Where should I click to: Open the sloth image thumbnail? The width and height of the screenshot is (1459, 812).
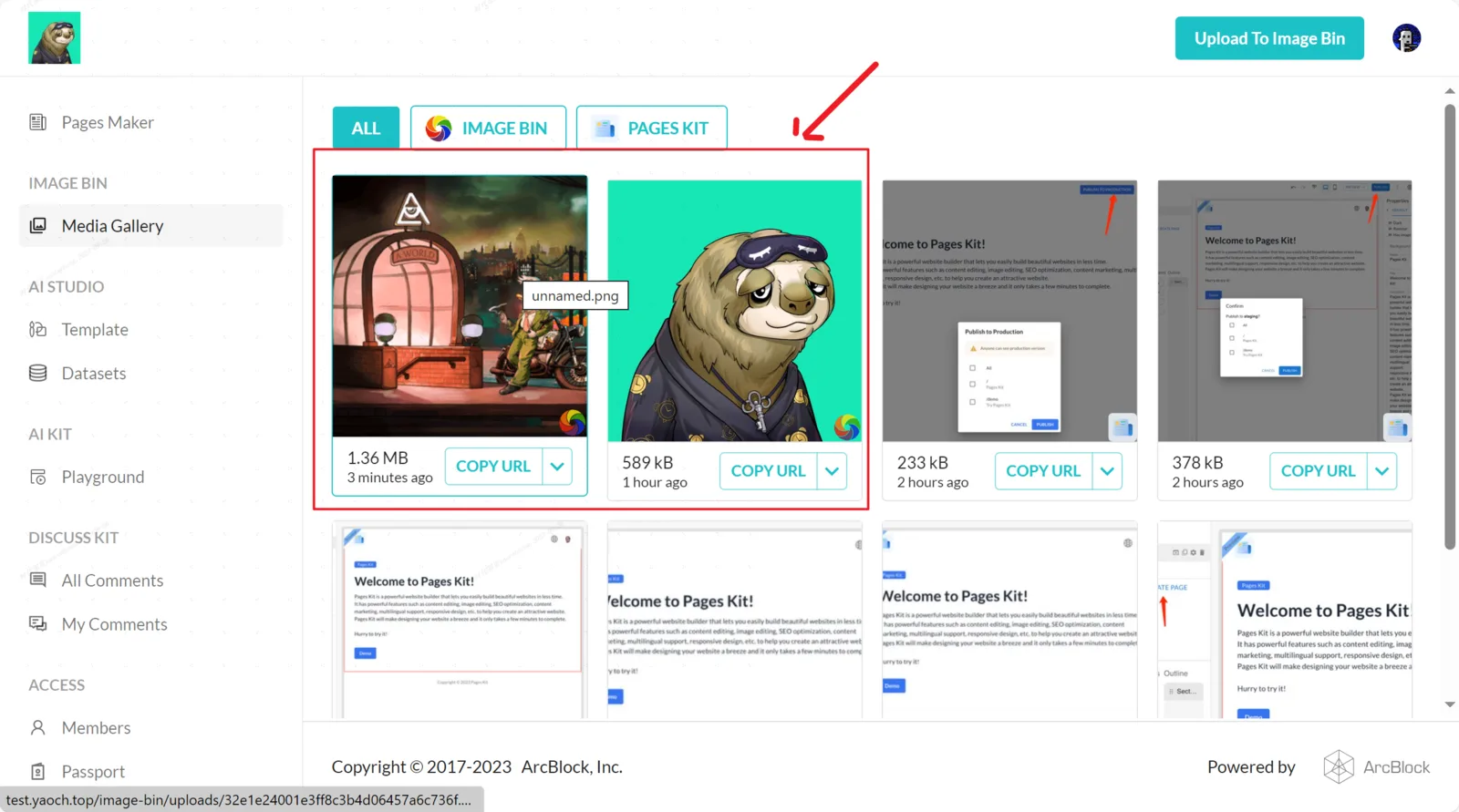click(x=735, y=311)
